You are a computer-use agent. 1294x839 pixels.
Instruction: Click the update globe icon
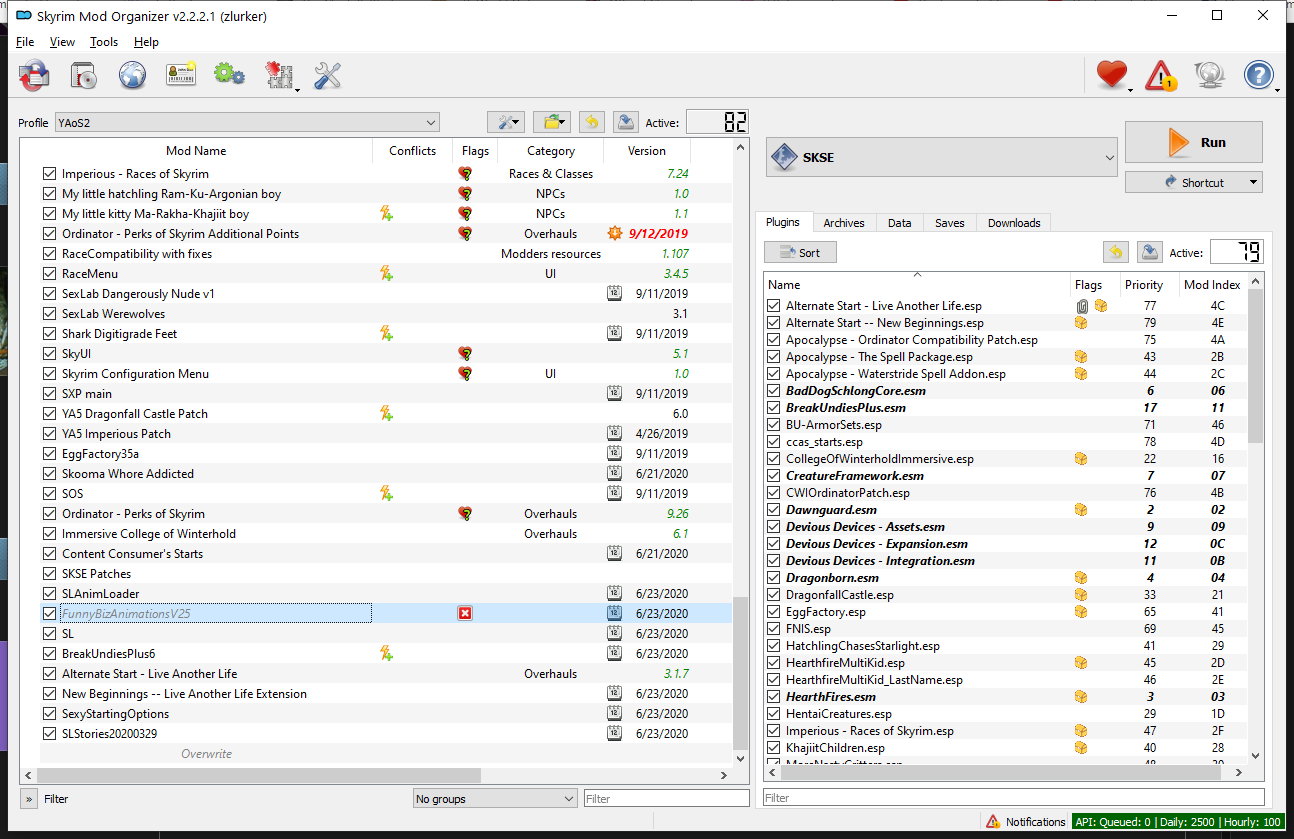pos(1210,75)
